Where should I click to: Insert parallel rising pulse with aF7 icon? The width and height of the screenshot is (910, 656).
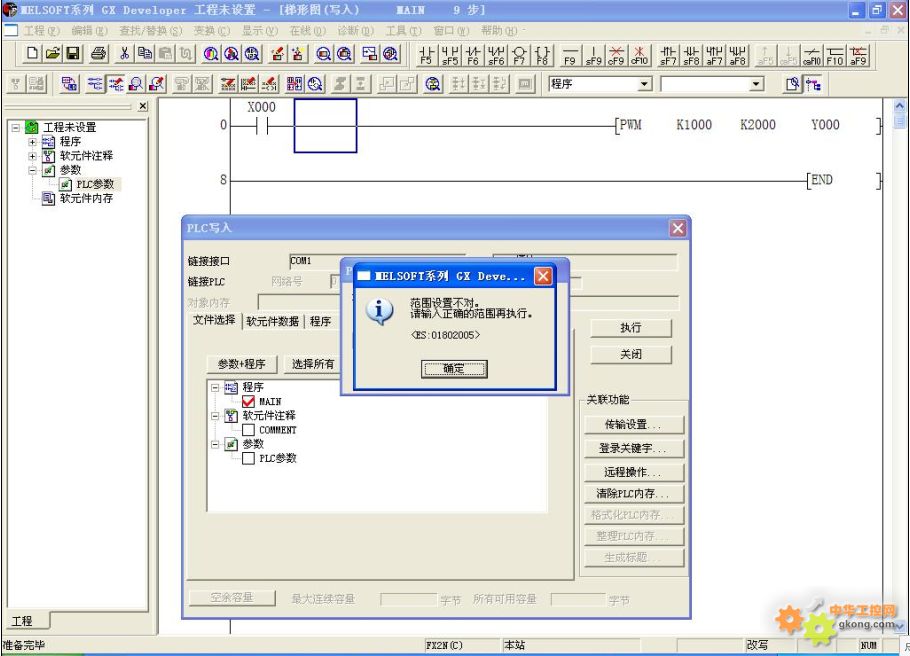tap(714, 55)
